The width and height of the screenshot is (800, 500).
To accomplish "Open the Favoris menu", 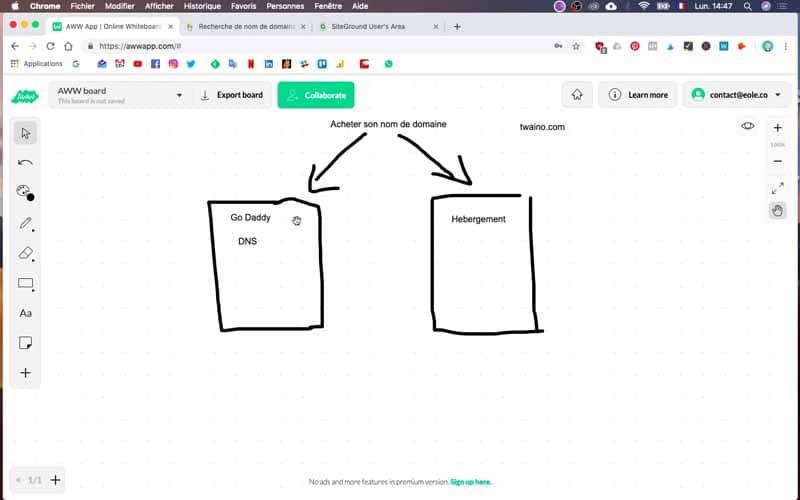I will coord(243,6).
